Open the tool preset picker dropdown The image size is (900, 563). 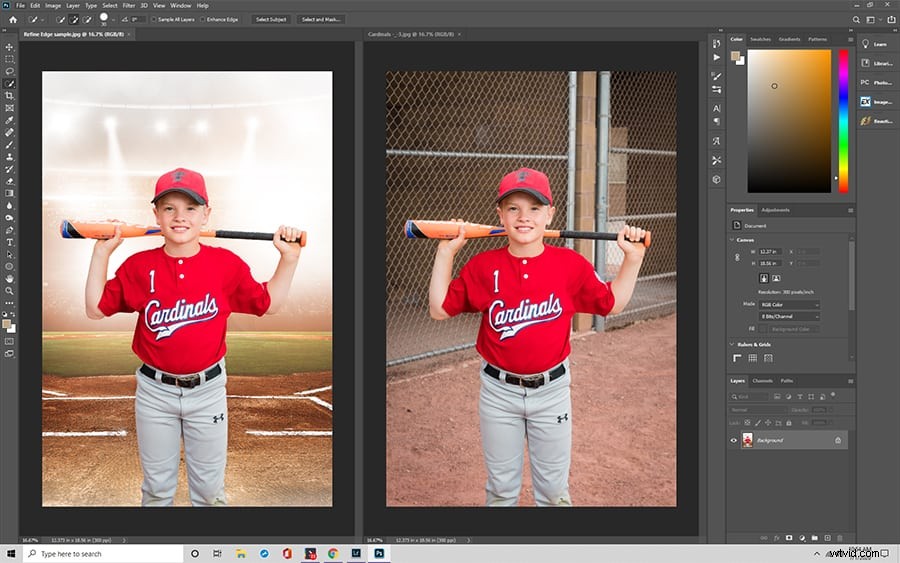(42, 20)
